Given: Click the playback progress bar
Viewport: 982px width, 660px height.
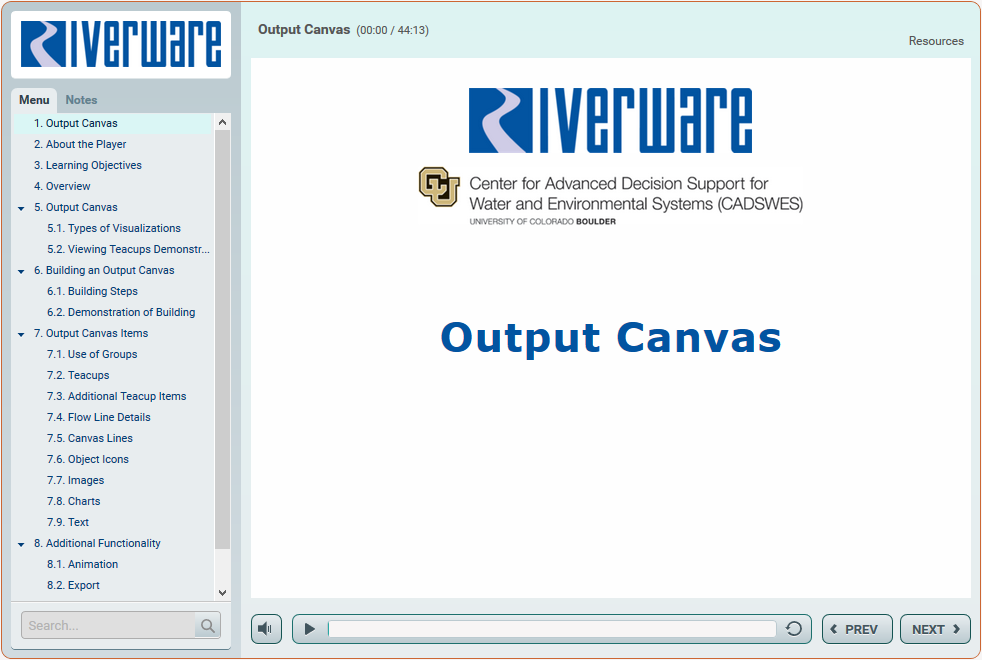Looking at the screenshot, I should click(552, 629).
